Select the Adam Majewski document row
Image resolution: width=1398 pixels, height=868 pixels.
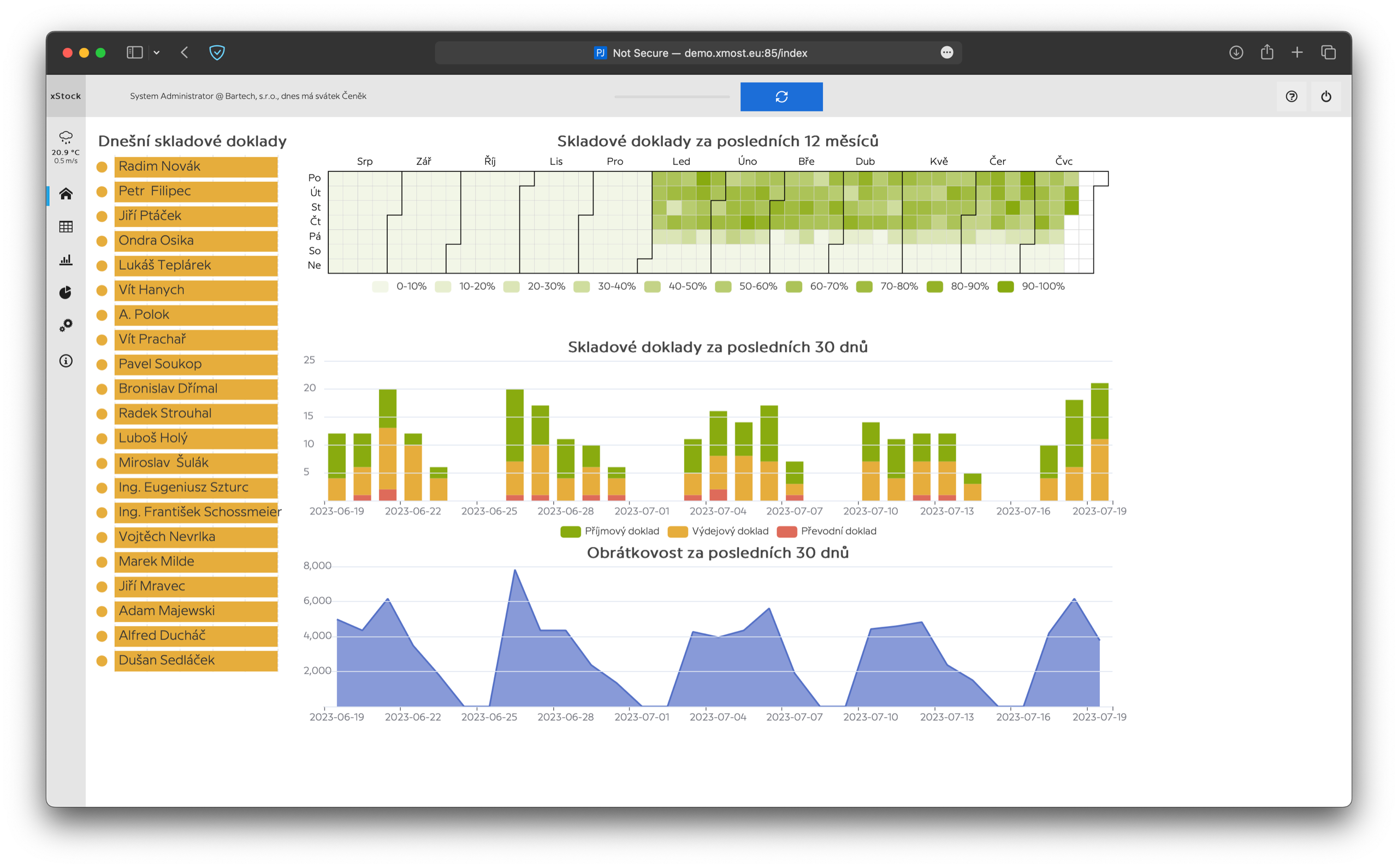click(196, 611)
